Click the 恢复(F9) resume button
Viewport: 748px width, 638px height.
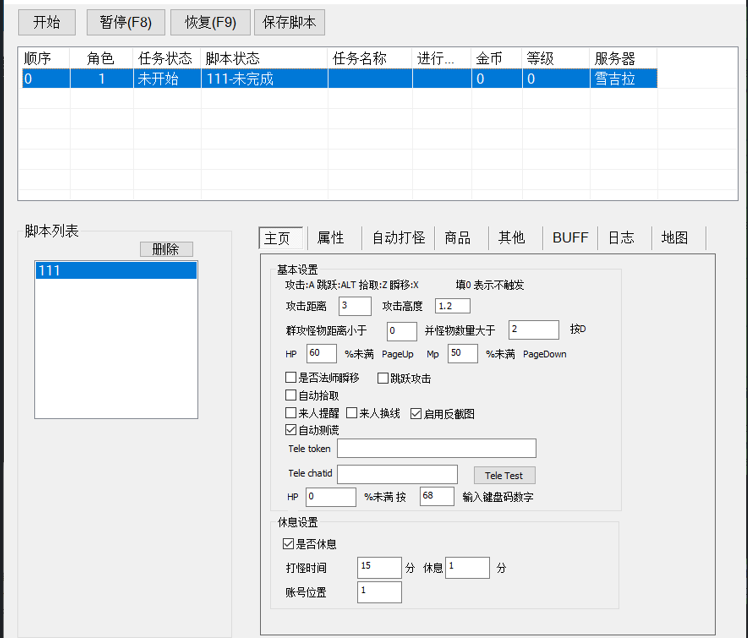[210, 22]
